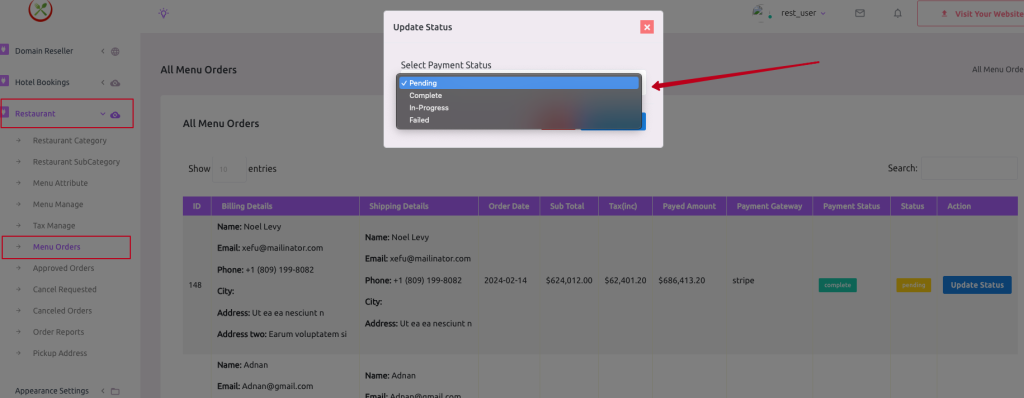Sort by Payment Gateway column header
The height and width of the screenshot is (398, 1024).
[769, 206]
